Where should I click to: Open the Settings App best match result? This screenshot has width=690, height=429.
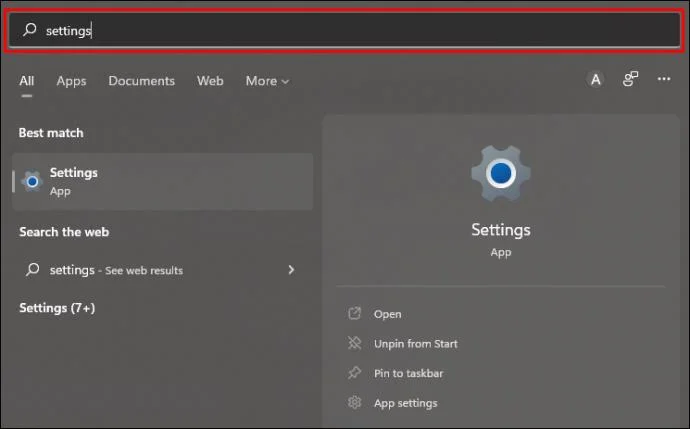point(162,182)
